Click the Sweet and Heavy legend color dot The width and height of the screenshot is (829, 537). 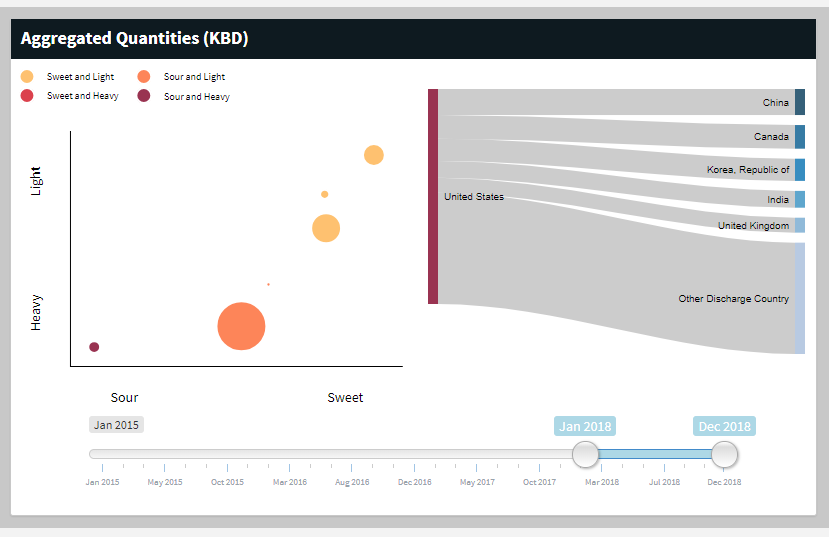click(x=27, y=96)
